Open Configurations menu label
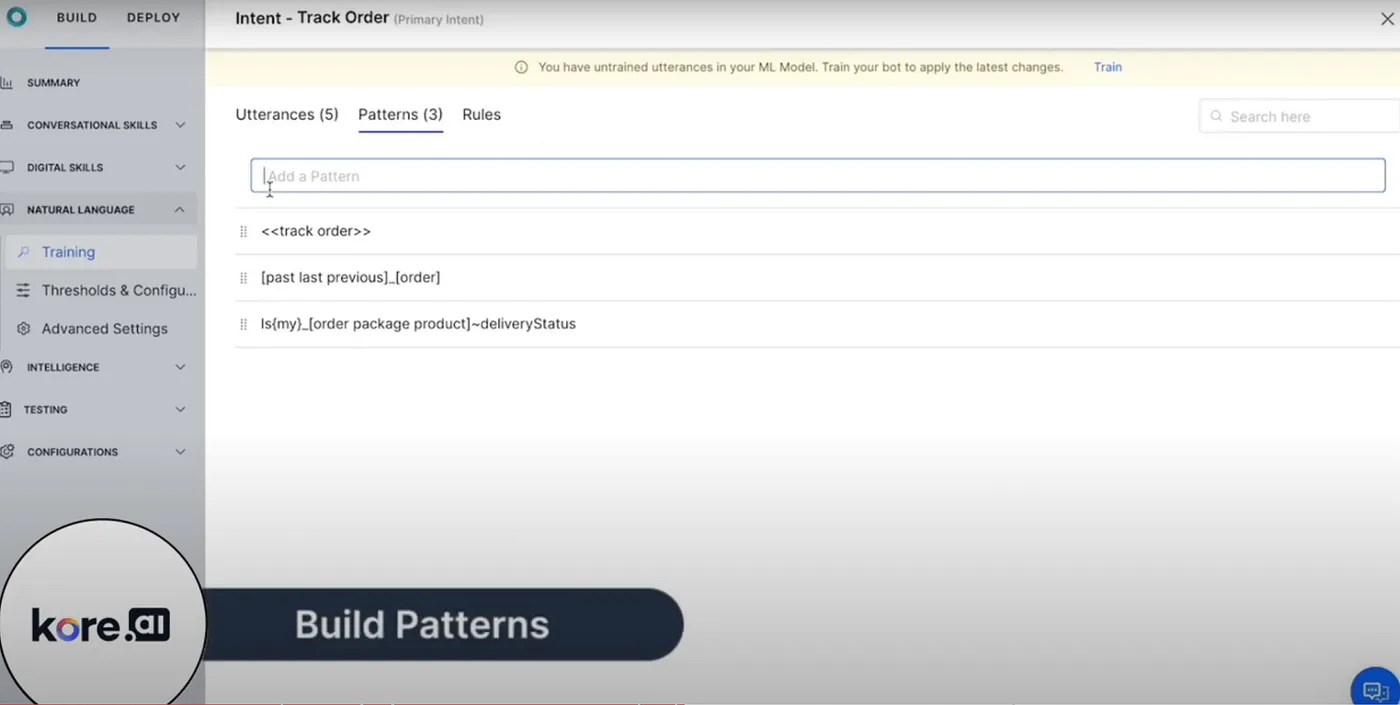The height and width of the screenshot is (705, 1400). pos(72,452)
